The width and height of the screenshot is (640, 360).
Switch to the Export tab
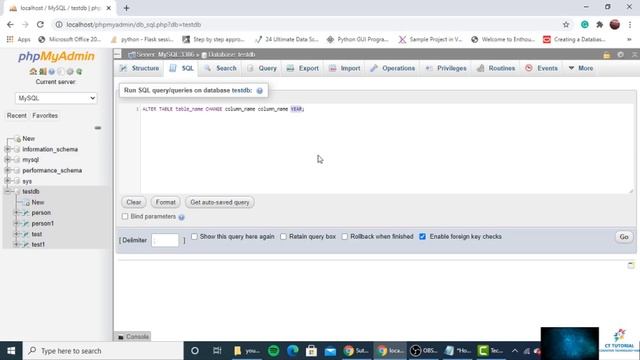pyautogui.click(x=302, y=68)
